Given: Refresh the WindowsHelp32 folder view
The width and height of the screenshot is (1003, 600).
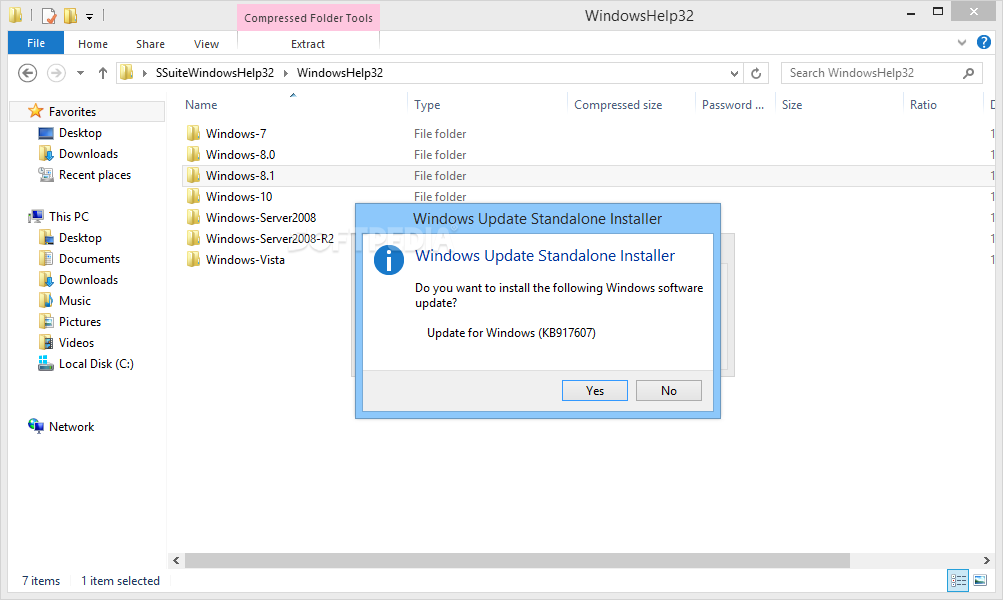Looking at the screenshot, I should 756,73.
